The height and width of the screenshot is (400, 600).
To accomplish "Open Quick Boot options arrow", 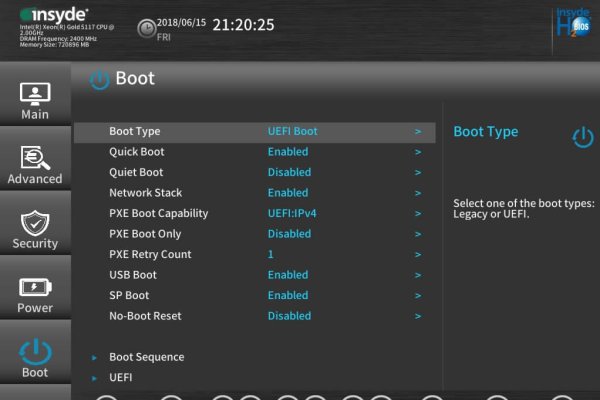I will [418, 152].
